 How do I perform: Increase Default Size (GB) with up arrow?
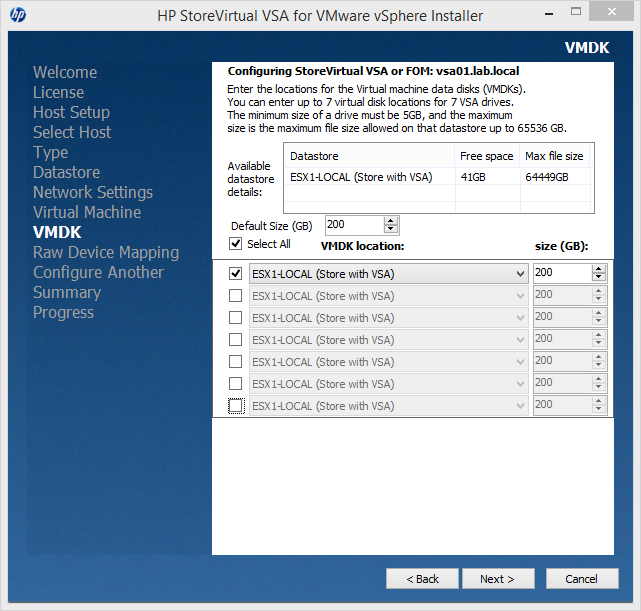click(x=391, y=221)
